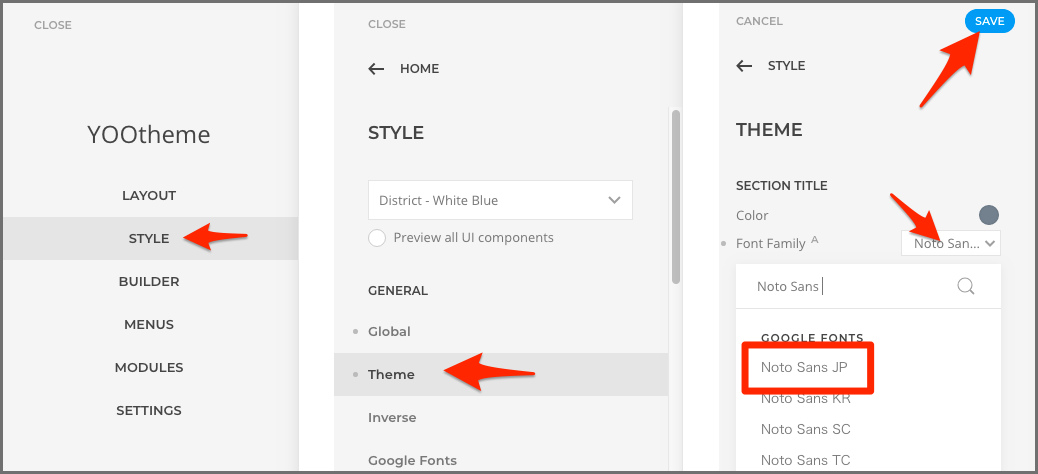Viewport: 1038px width, 474px height.
Task: Click the search magnifier icon in font list
Action: point(966,287)
